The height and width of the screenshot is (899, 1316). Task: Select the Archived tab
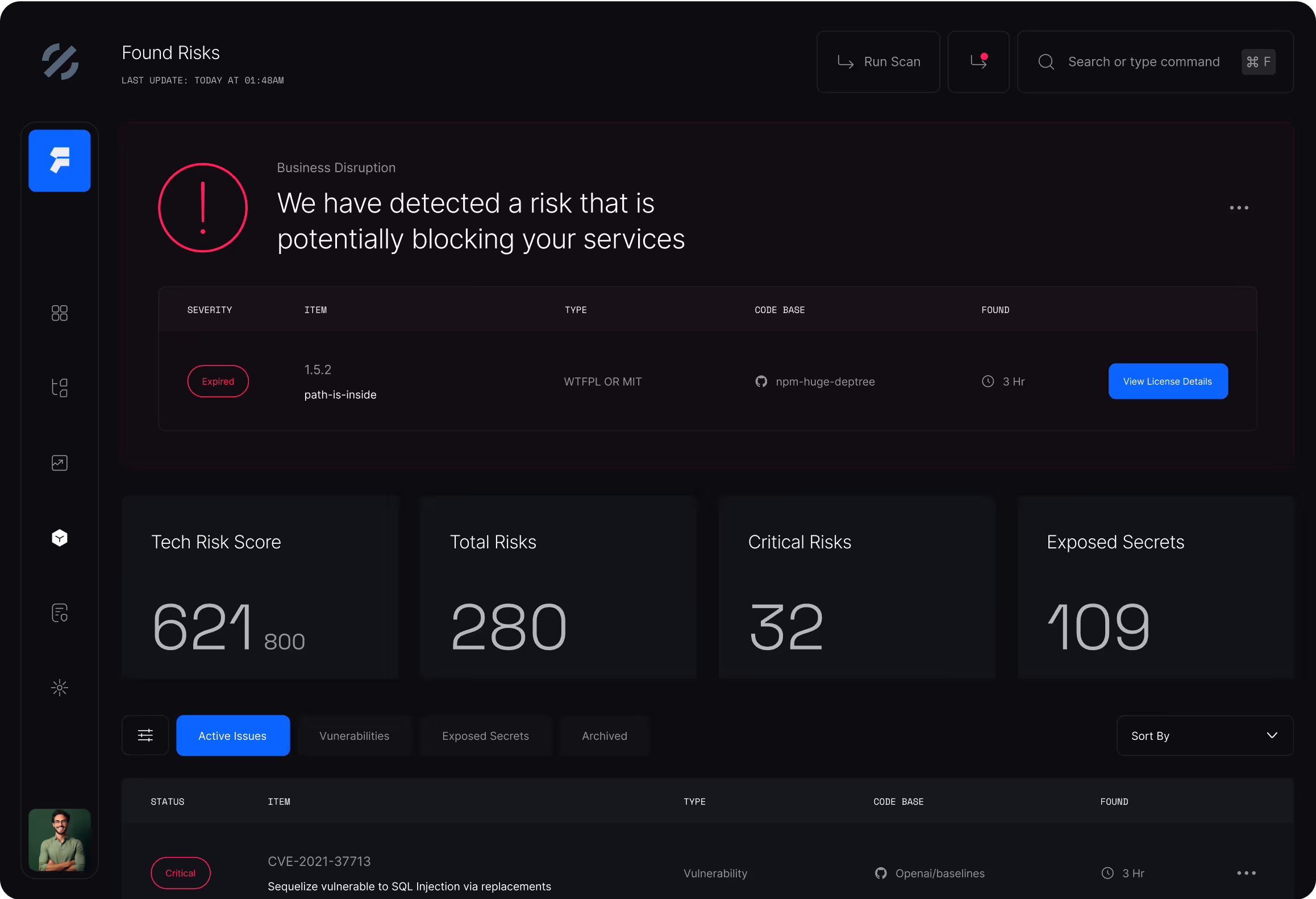605,736
